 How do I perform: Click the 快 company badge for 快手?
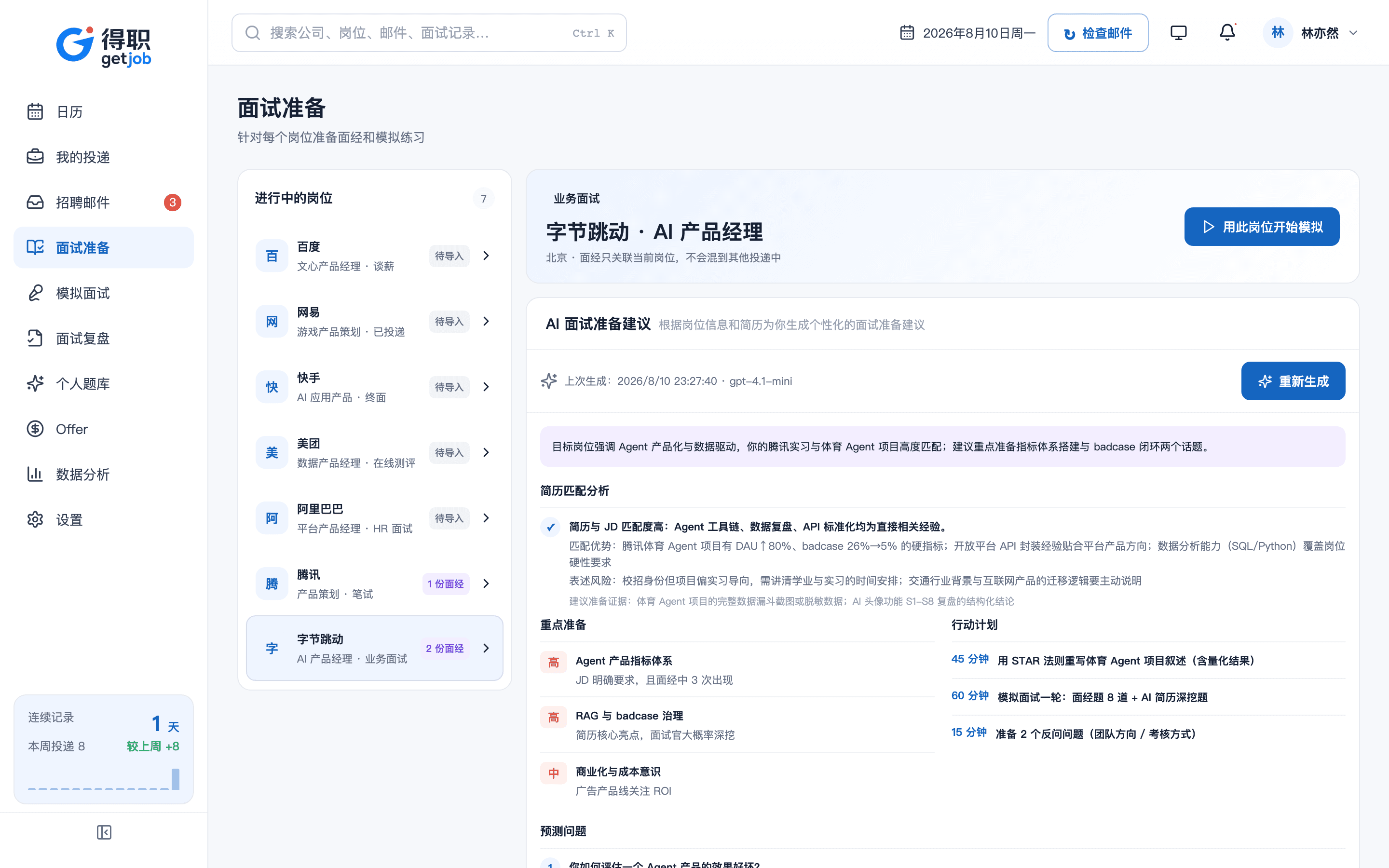(x=272, y=387)
